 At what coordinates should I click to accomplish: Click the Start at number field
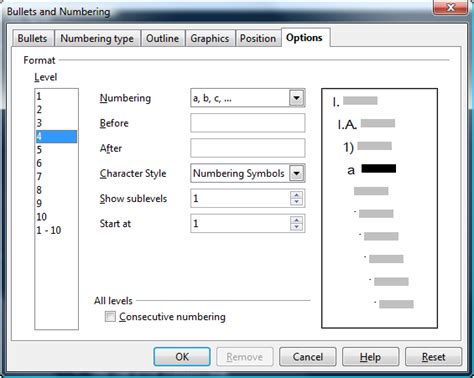pos(247,223)
